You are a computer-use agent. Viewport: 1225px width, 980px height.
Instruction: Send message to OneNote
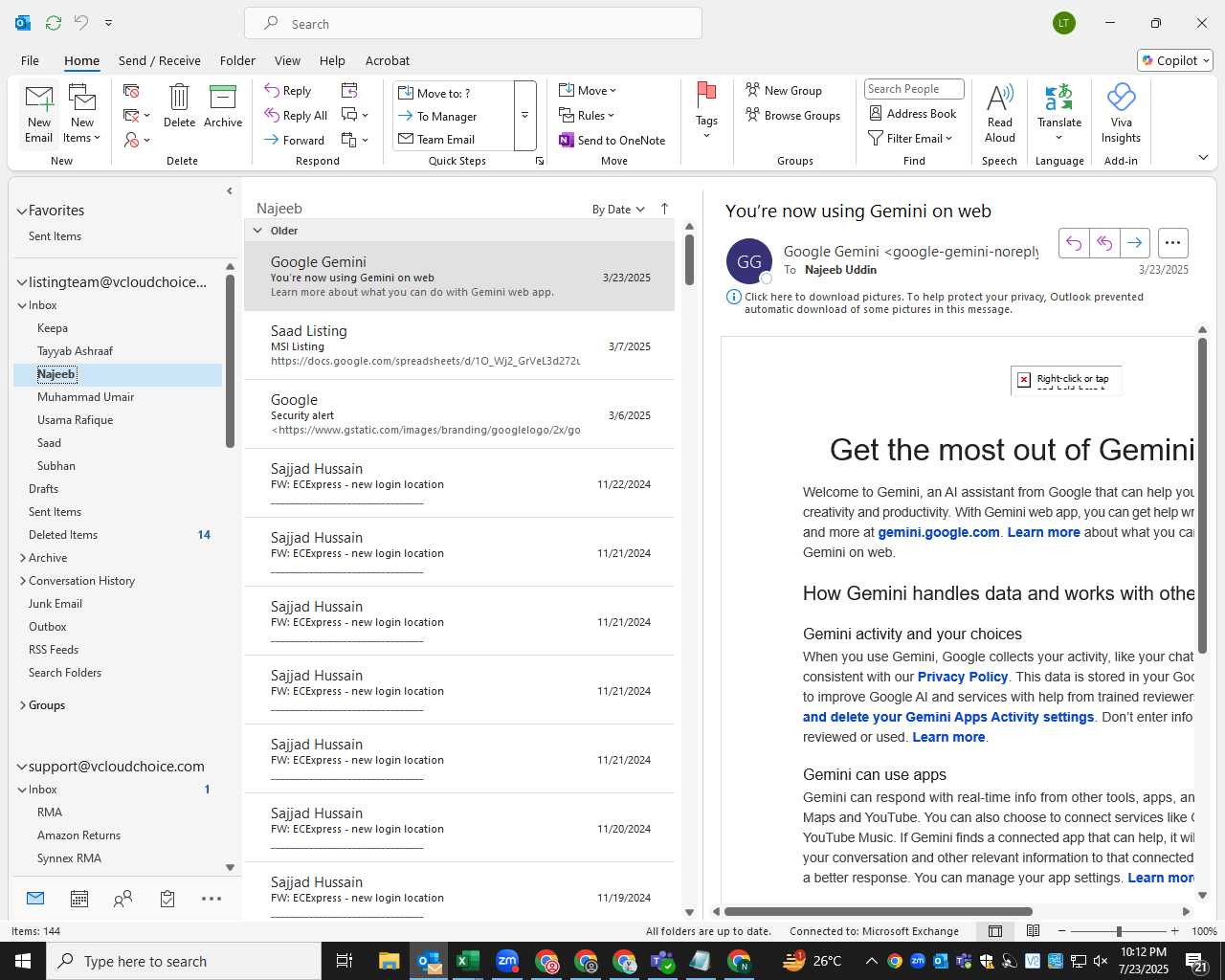point(612,140)
